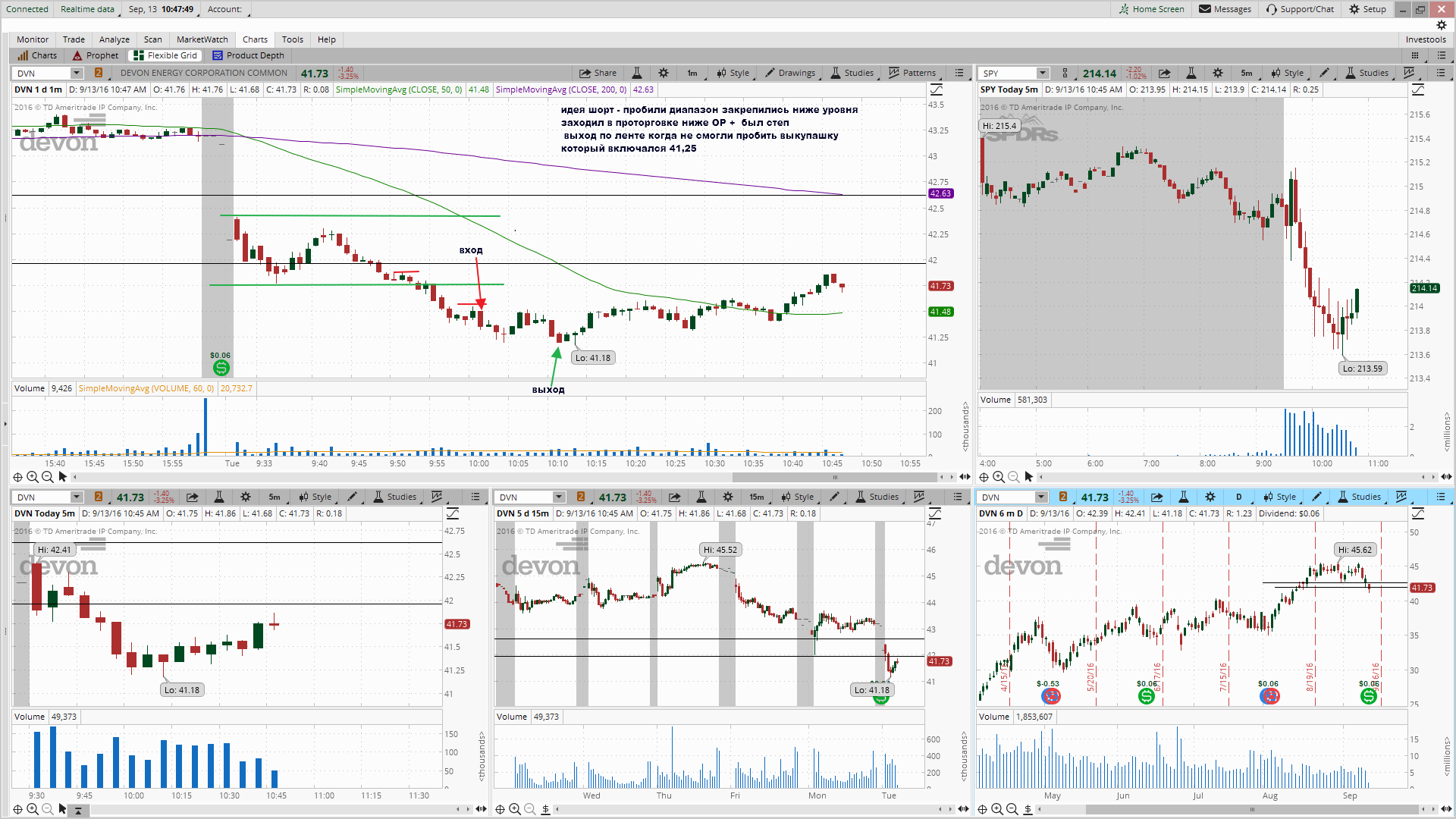The width and height of the screenshot is (1456, 819).
Task: Click the flask icon in the SPY chart toolbar
Action: coord(1191,73)
